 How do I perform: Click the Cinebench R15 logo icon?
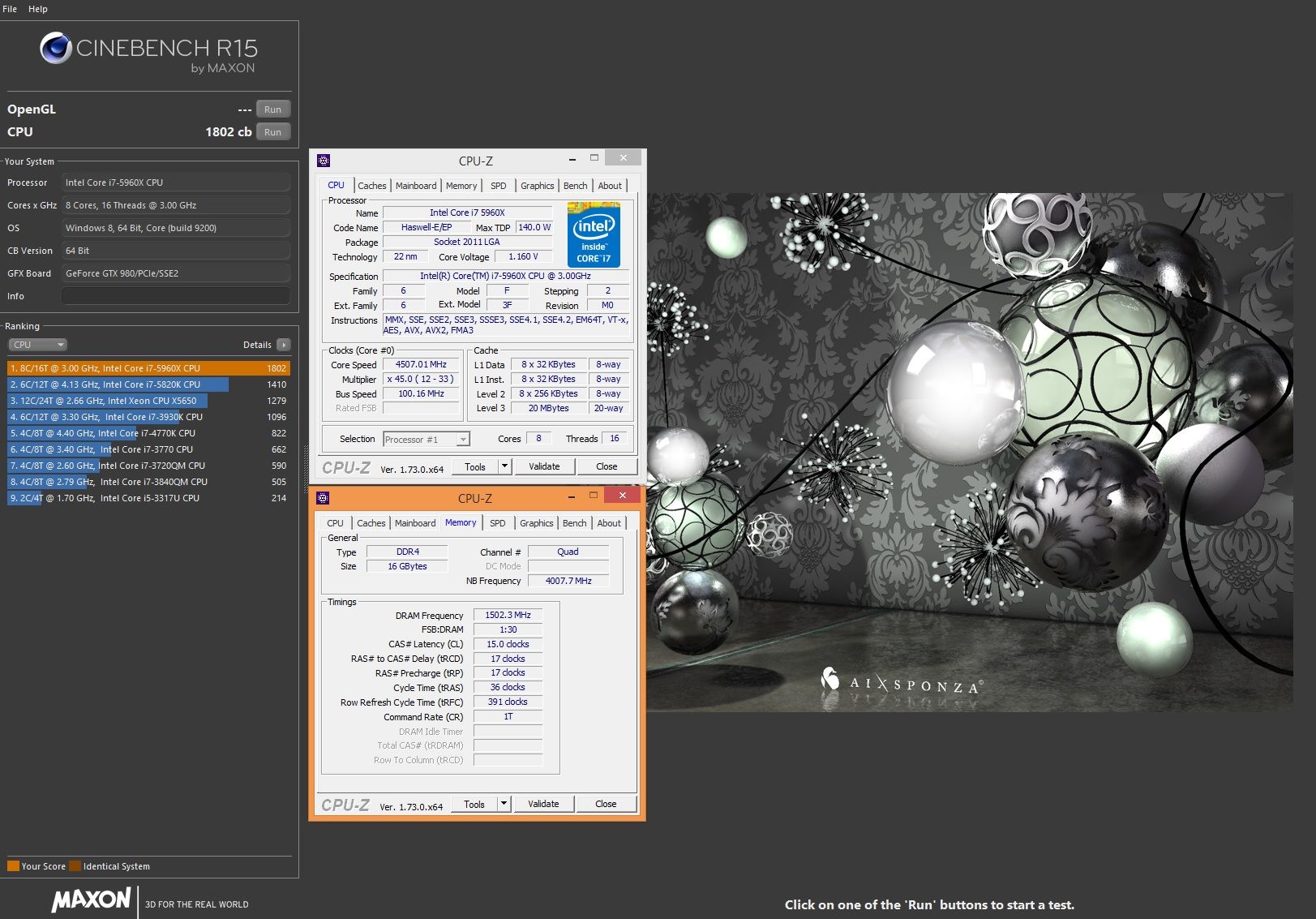click(x=56, y=49)
